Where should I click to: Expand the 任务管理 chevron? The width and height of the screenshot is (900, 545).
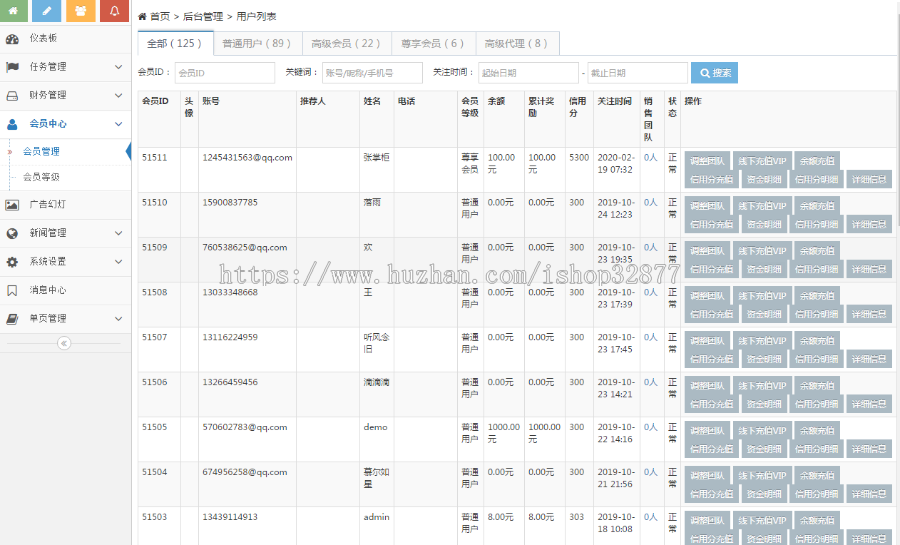(118, 67)
